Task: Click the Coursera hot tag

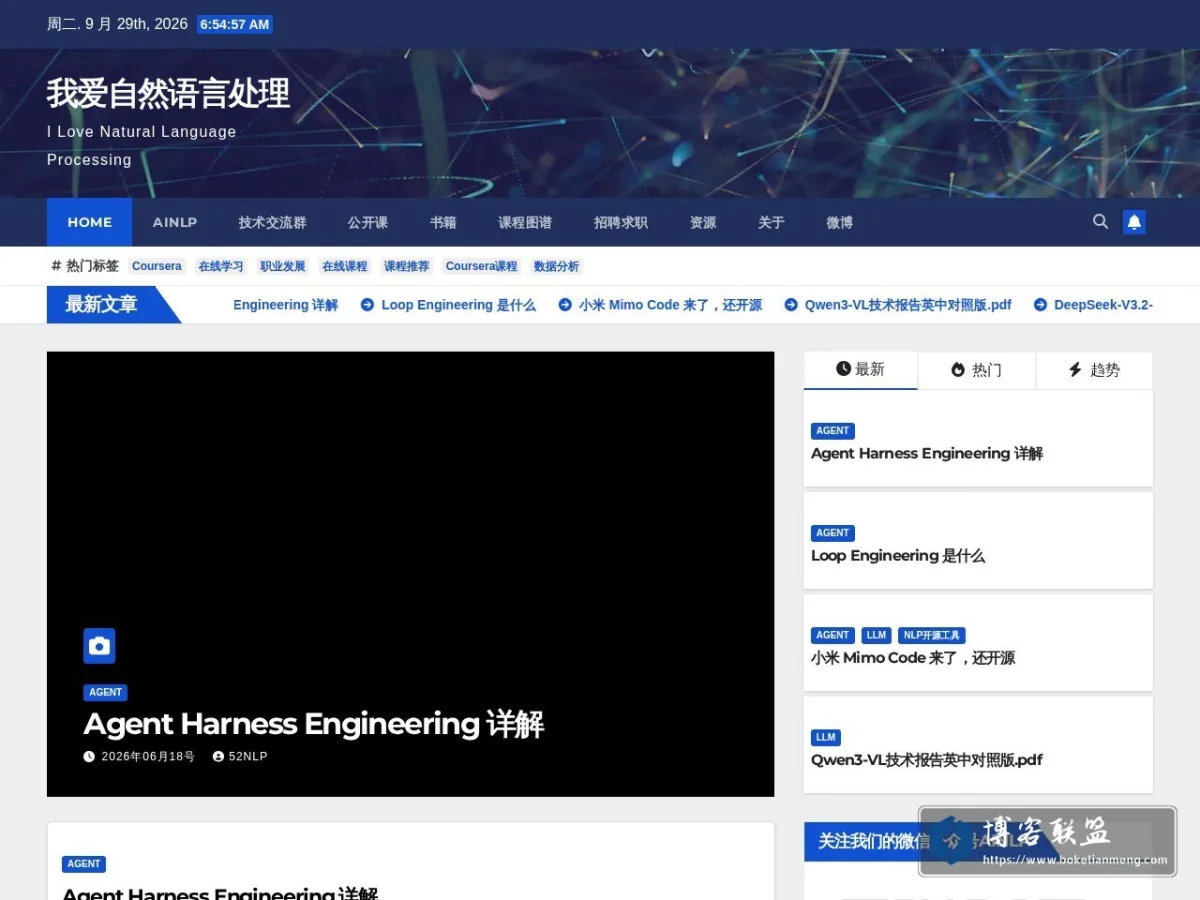Action: (x=157, y=266)
